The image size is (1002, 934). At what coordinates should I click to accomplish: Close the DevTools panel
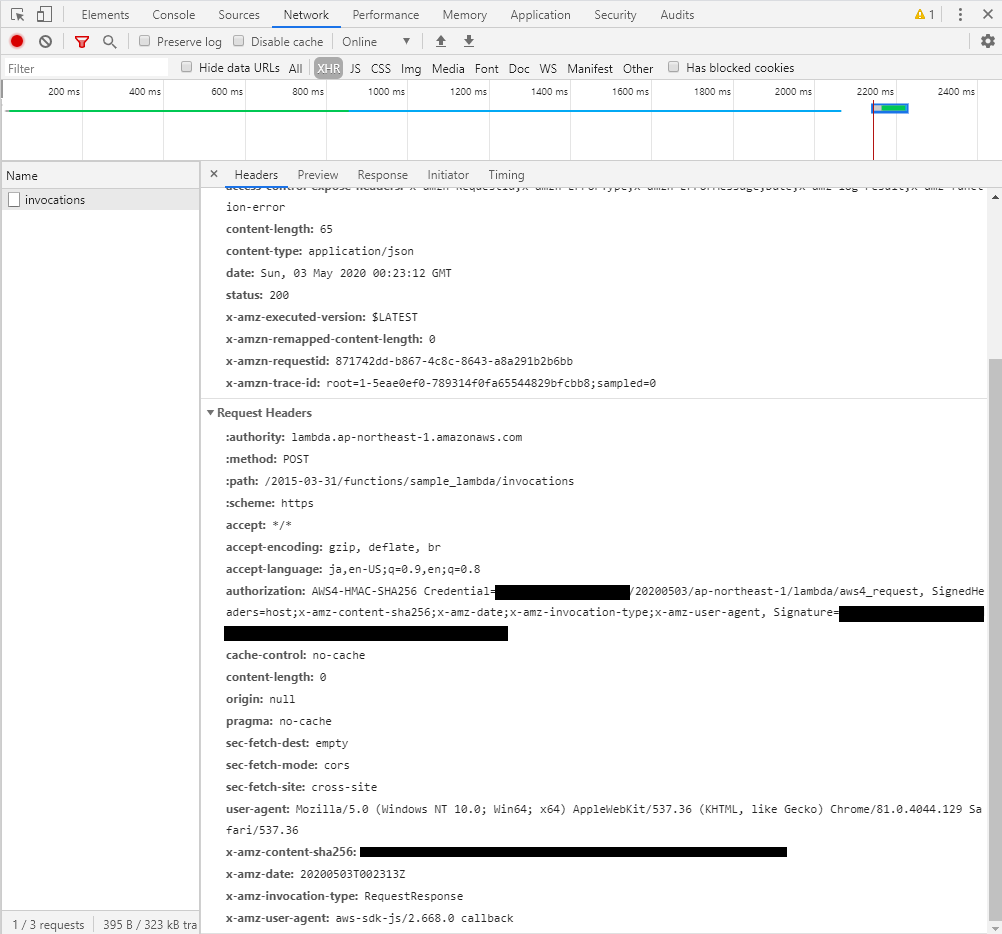[x=987, y=14]
